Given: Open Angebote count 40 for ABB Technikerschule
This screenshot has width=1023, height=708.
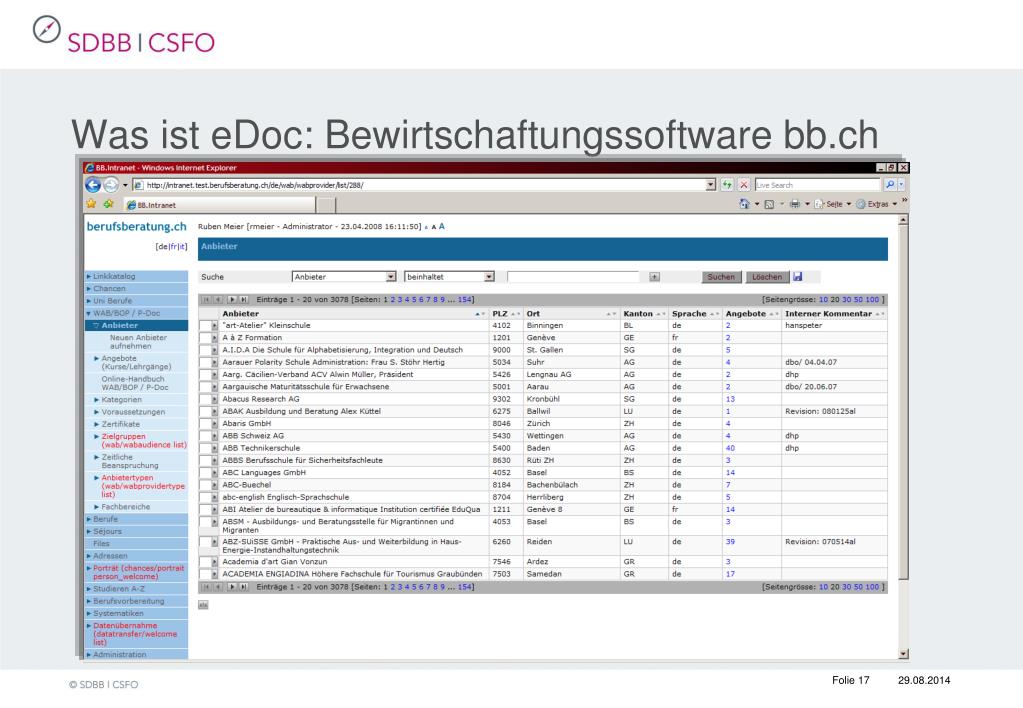Looking at the screenshot, I should click(x=730, y=448).
